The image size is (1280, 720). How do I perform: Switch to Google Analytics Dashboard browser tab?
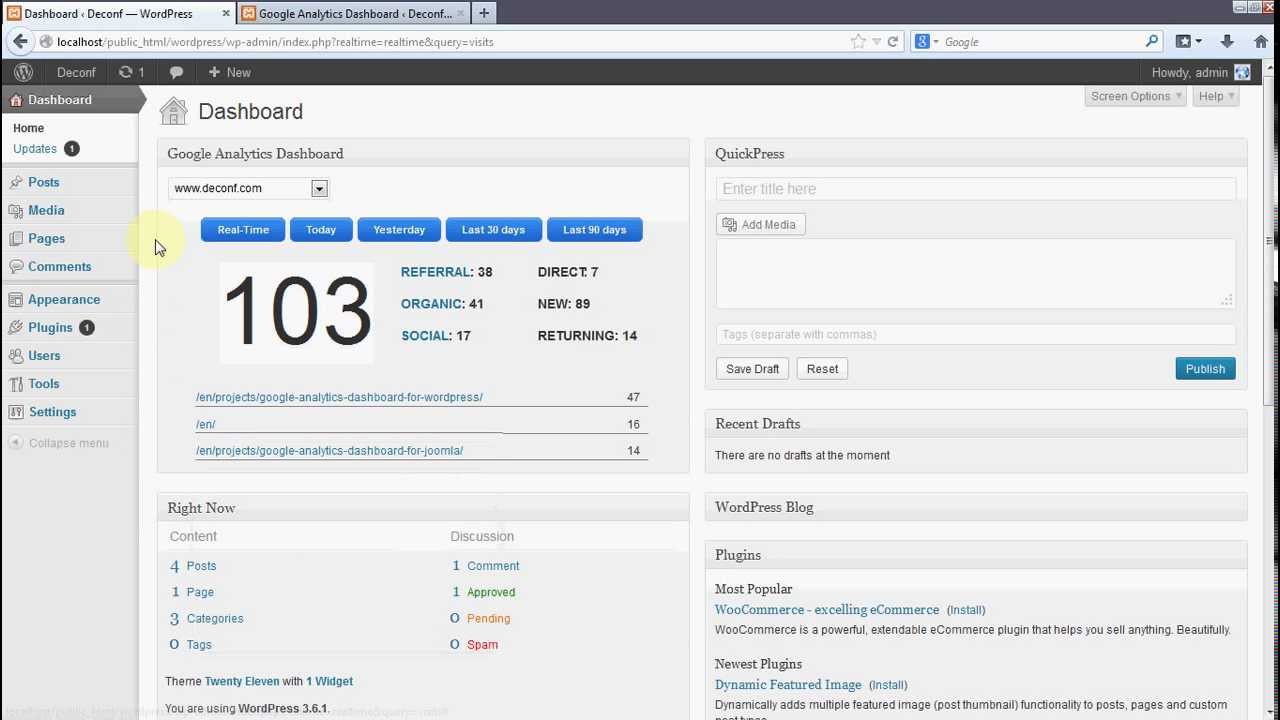coord(353,13)
